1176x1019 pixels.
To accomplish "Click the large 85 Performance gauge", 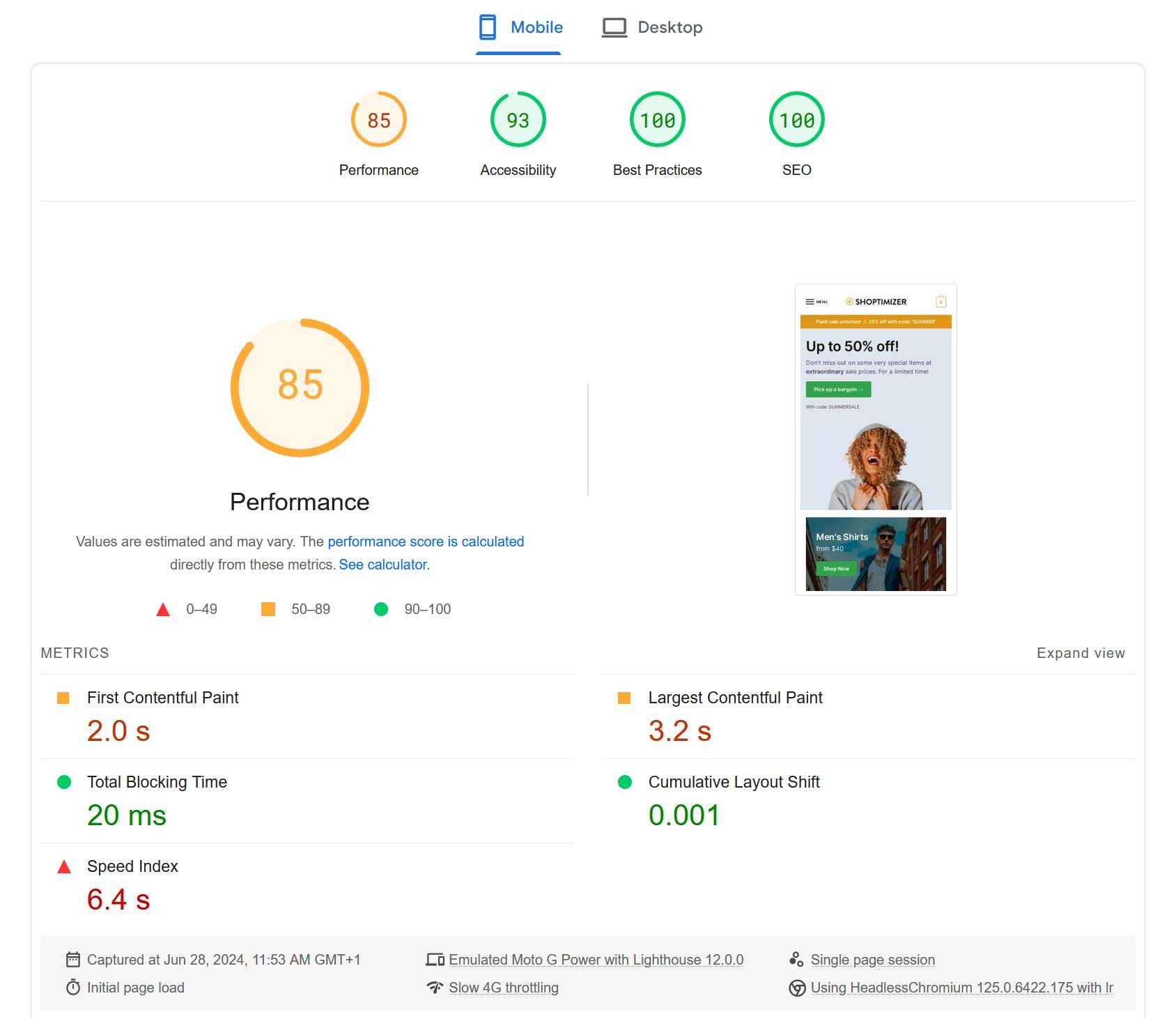I will click(x=300, y=388).
